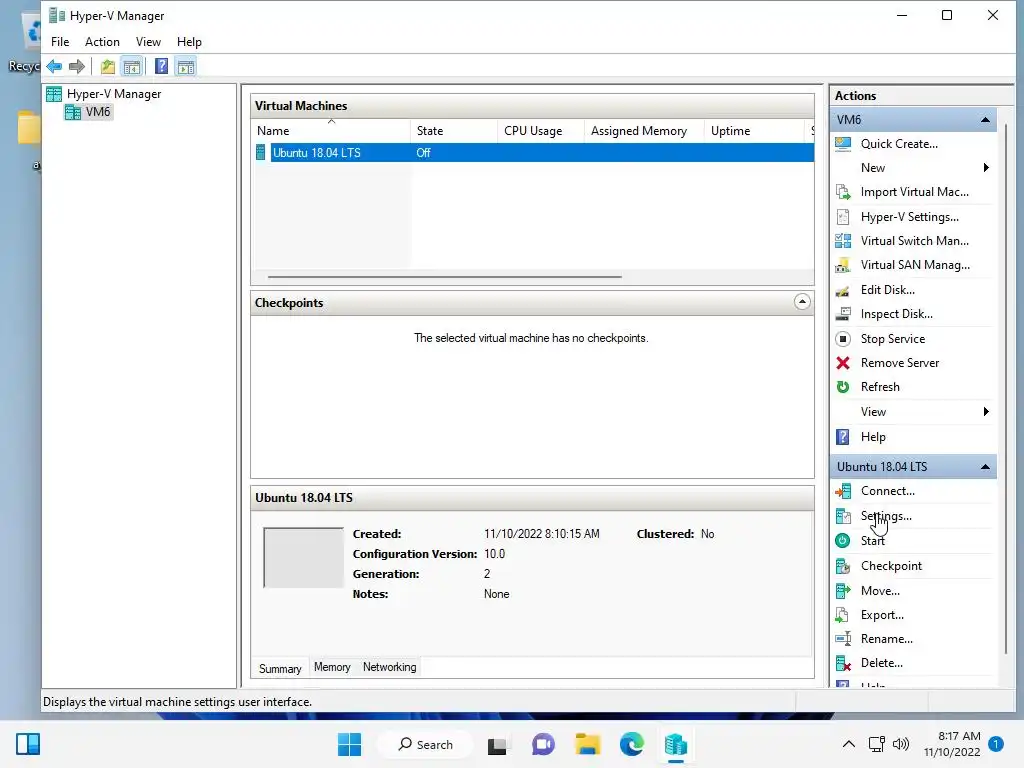Viewport: 1024px width, 768px height.
Task: Click the VM preview thumbnail
Action: tap(303, 558)
